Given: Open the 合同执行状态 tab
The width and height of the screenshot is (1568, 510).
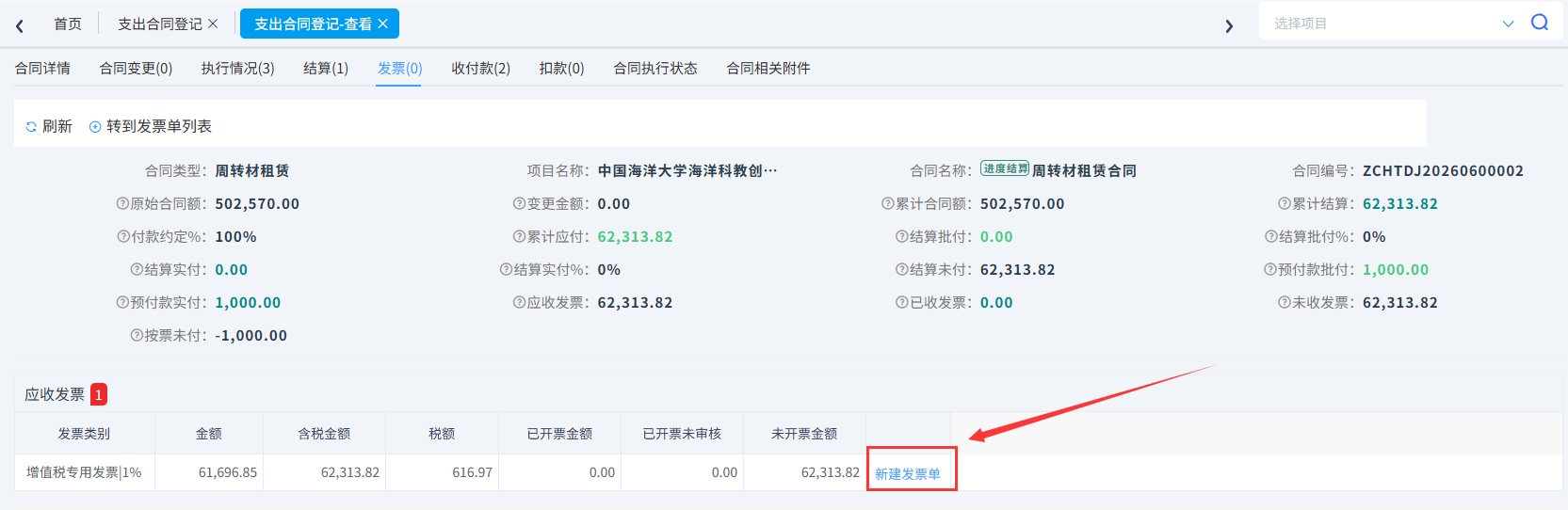Looking at the screenshot, I should click(x=655, y=69).
